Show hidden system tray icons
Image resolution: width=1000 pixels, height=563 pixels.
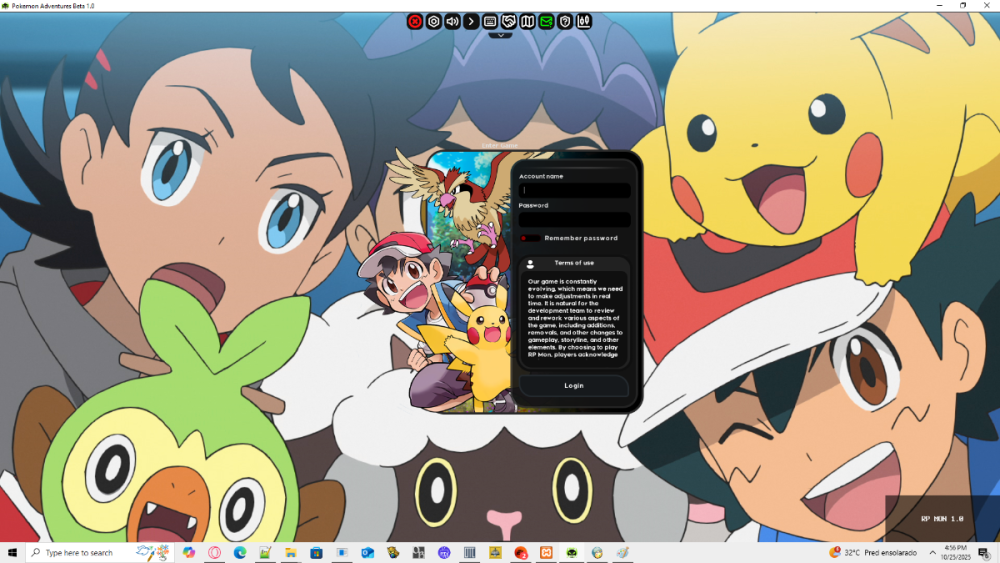click(x=932, y=552)
